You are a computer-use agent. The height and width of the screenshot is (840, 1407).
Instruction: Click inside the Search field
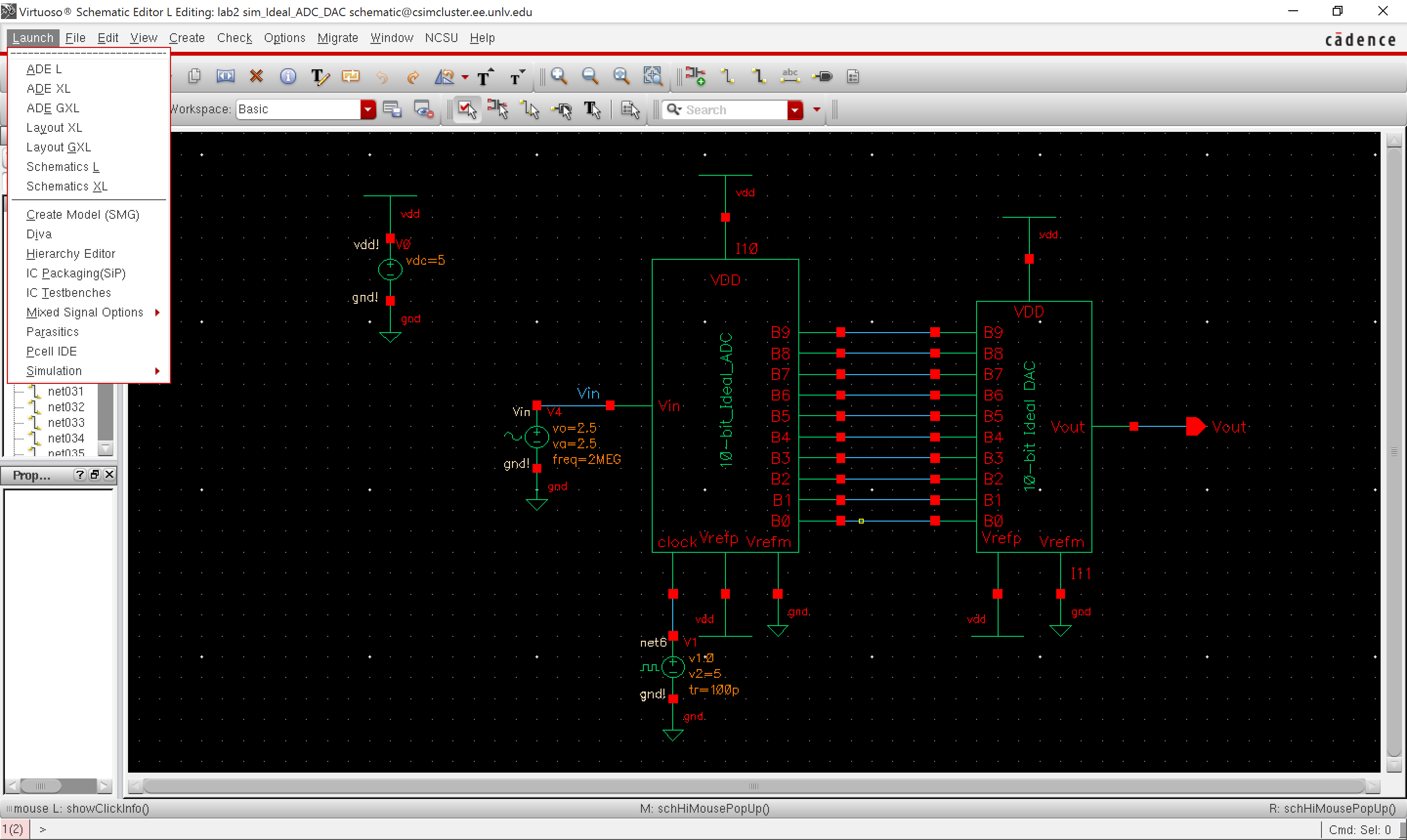[x=730, y=109]
